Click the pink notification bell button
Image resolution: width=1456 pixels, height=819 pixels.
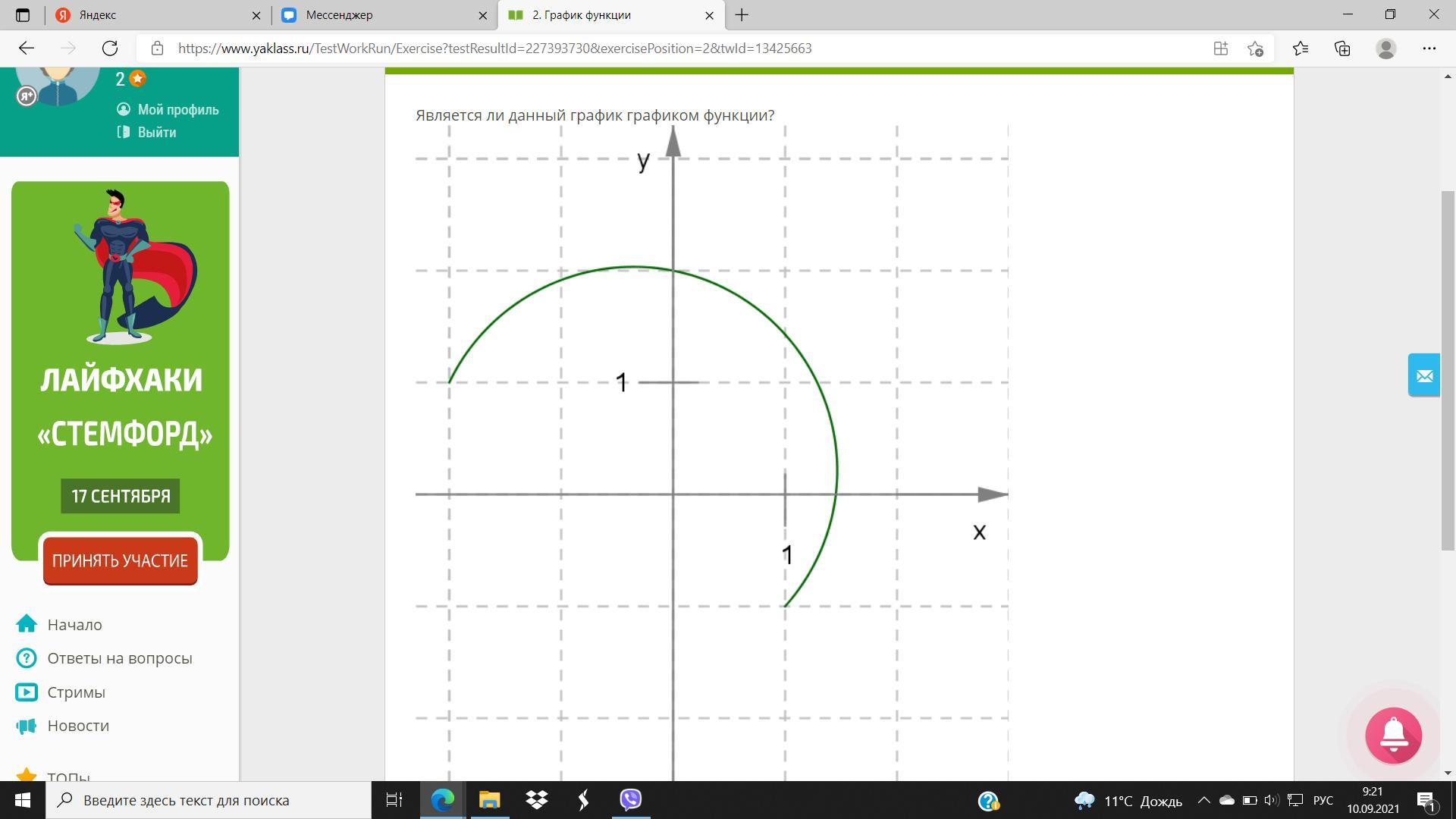pyautogui.click(x=1393, y=735)
